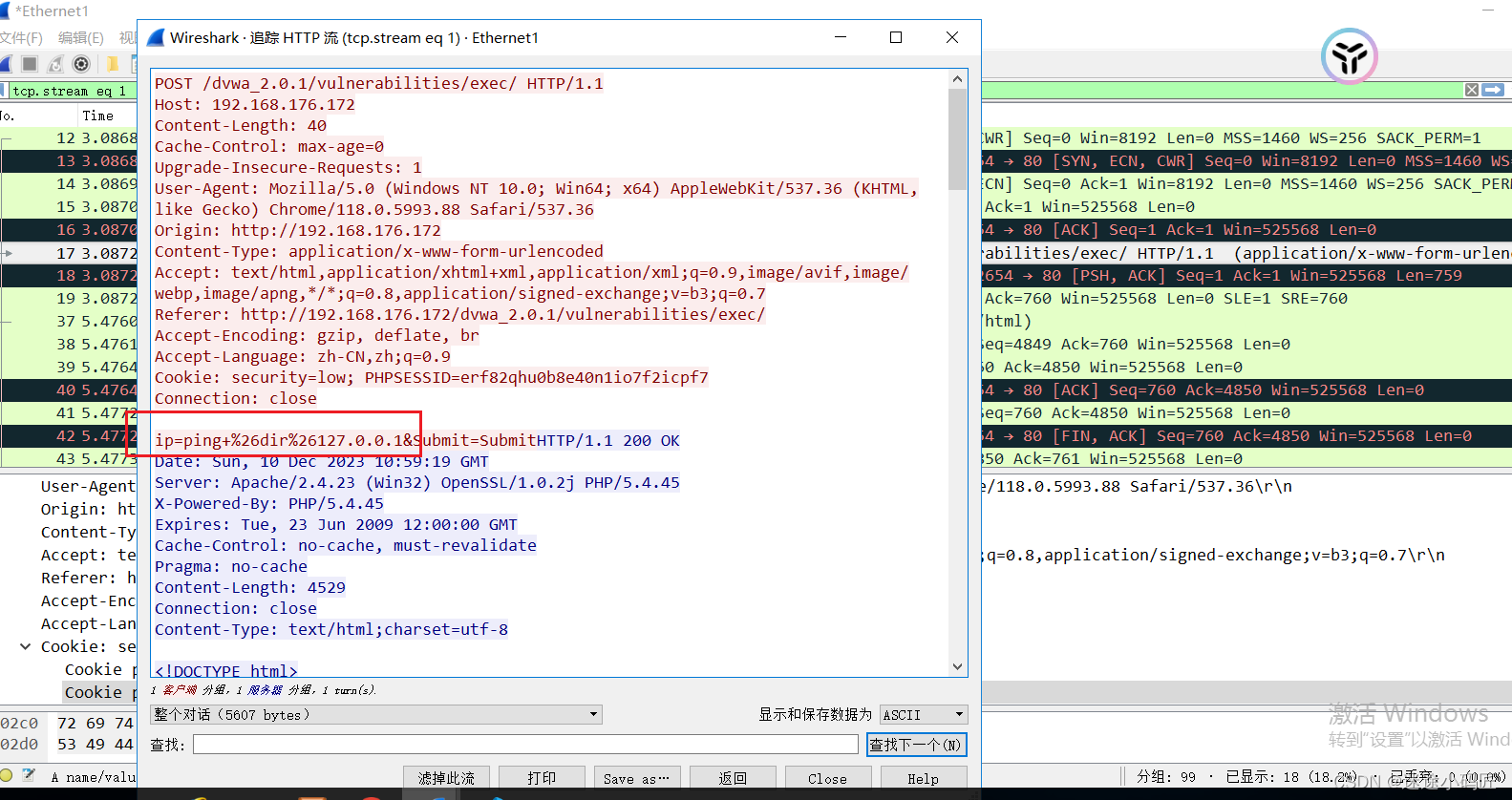Click the 滤掉此流 button
This screenshot has height=800, width=1512.
446,778
